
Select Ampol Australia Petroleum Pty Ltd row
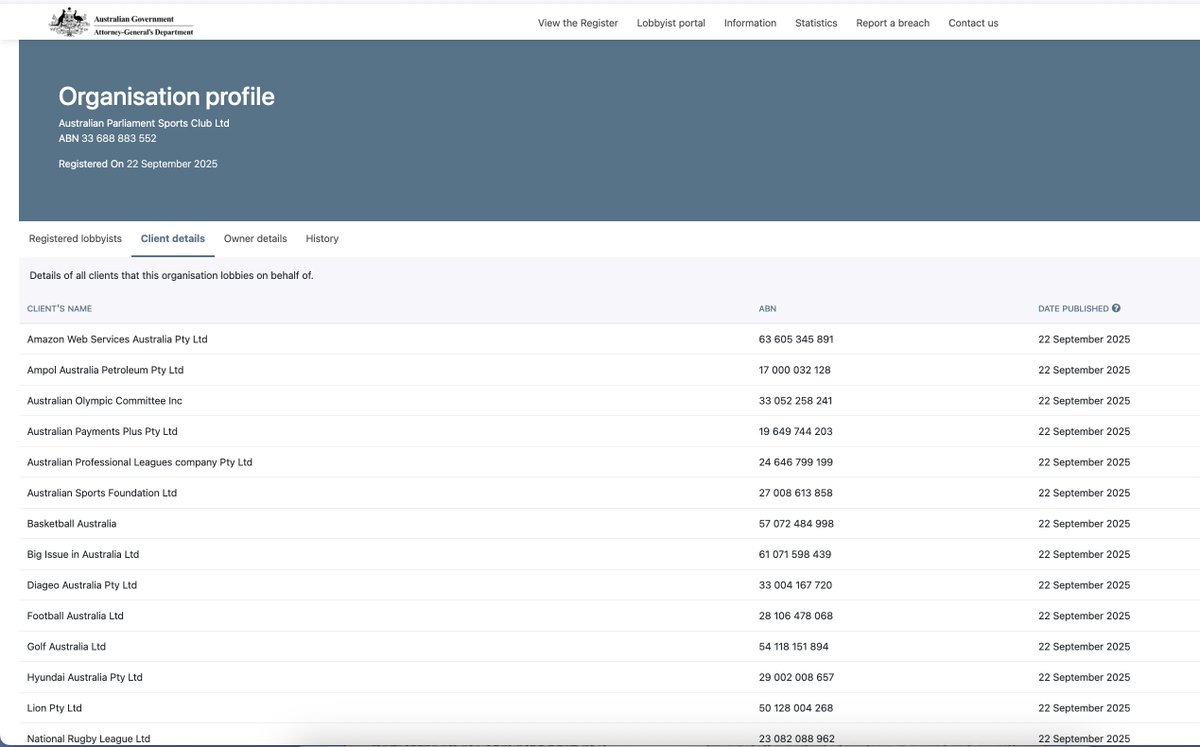[609, 370]
